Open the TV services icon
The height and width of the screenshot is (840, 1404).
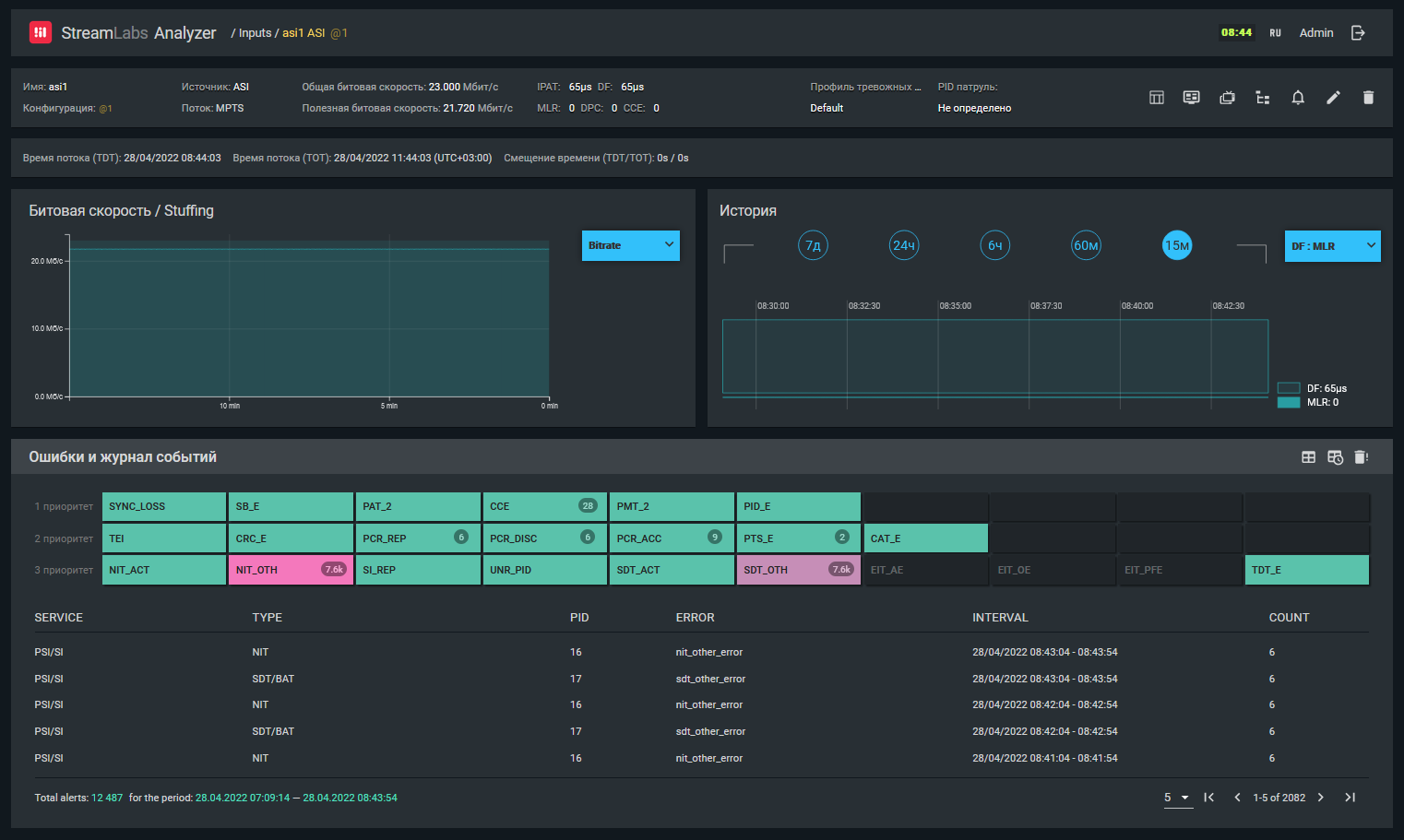point(1227,98)
